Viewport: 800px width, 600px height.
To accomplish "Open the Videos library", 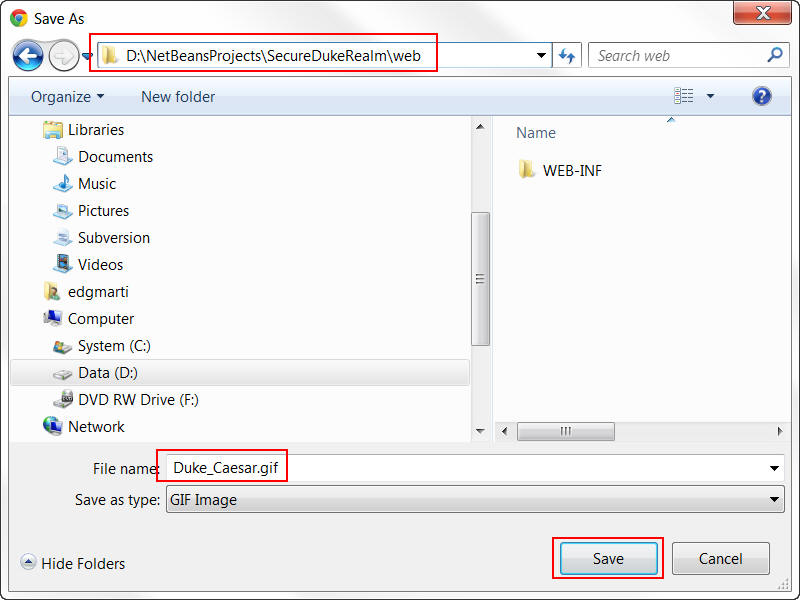I will pyautogui.click(x=98, y=265).
